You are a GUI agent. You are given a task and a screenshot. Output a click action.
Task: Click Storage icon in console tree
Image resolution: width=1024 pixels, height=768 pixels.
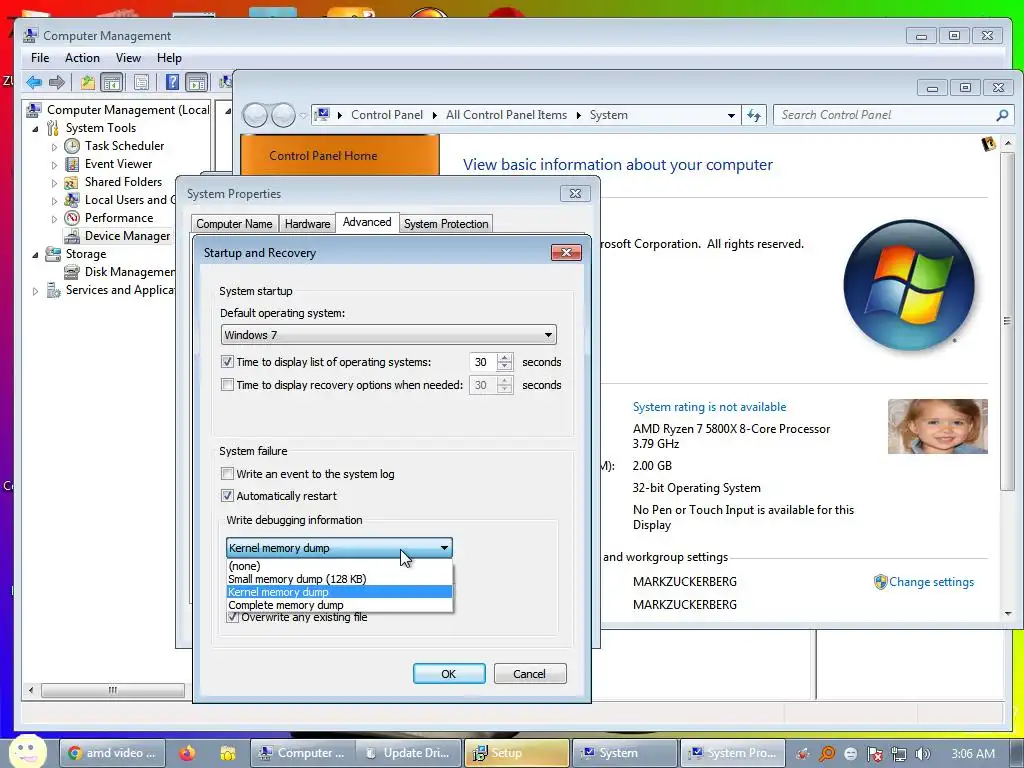point(53,254)
